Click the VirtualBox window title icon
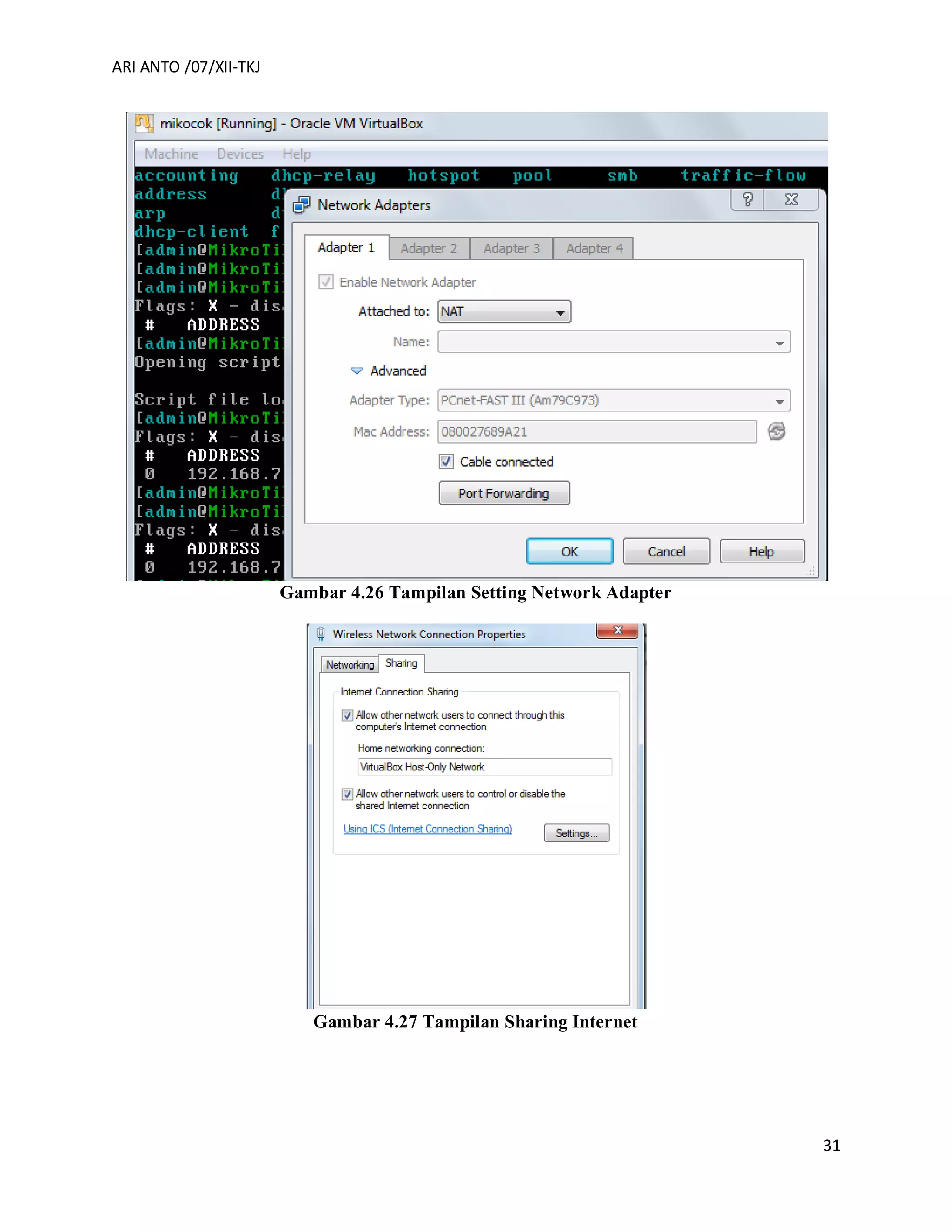The width and height of the screenshot is (952, 1232). click(144, 123)
